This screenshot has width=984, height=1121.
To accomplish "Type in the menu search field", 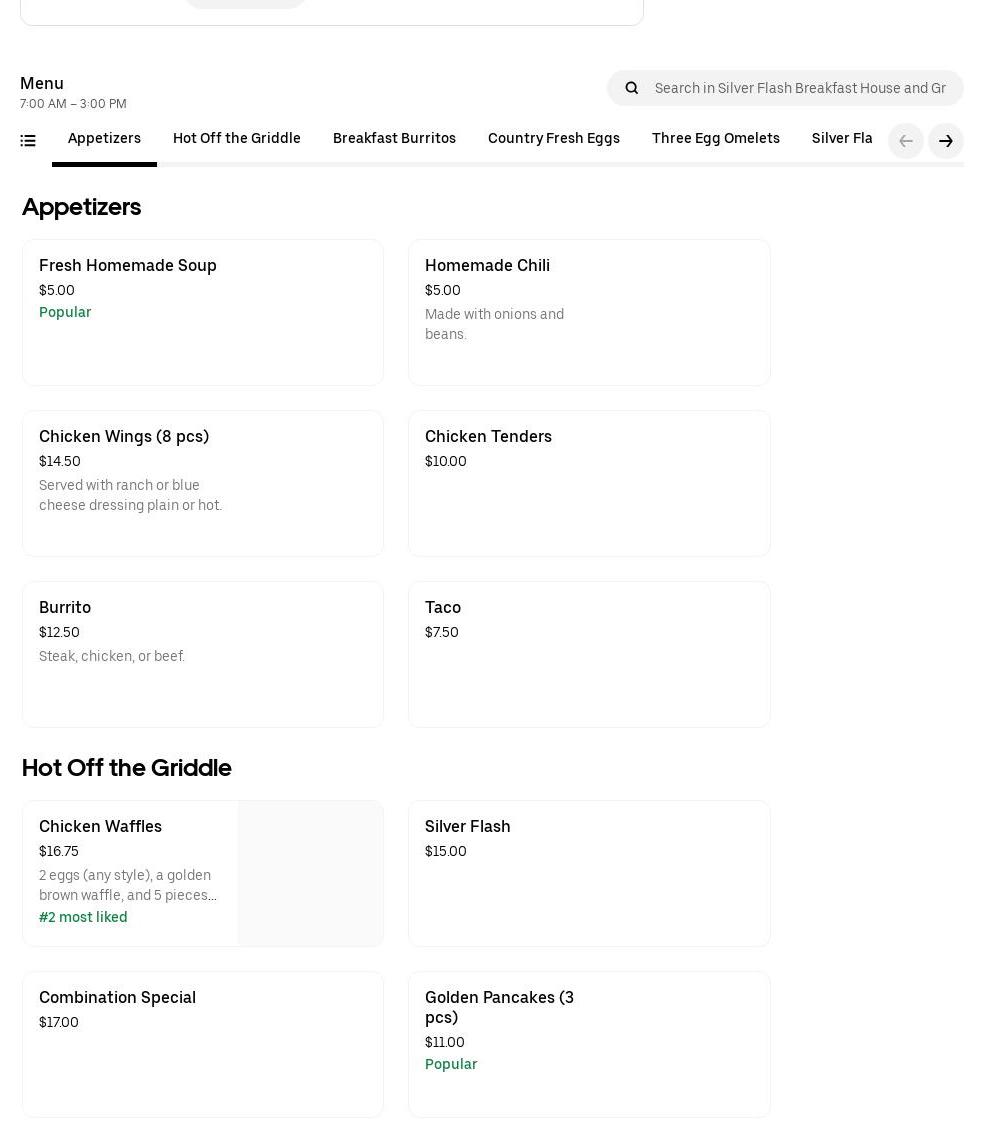I will [x=799, y=88].
